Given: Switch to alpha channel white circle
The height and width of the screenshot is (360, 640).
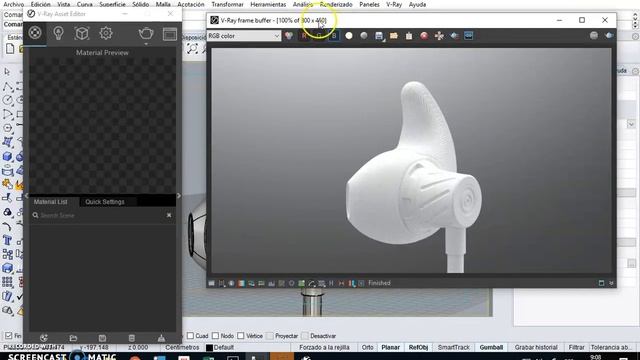Looking at the screenshot, I should 349,36.
